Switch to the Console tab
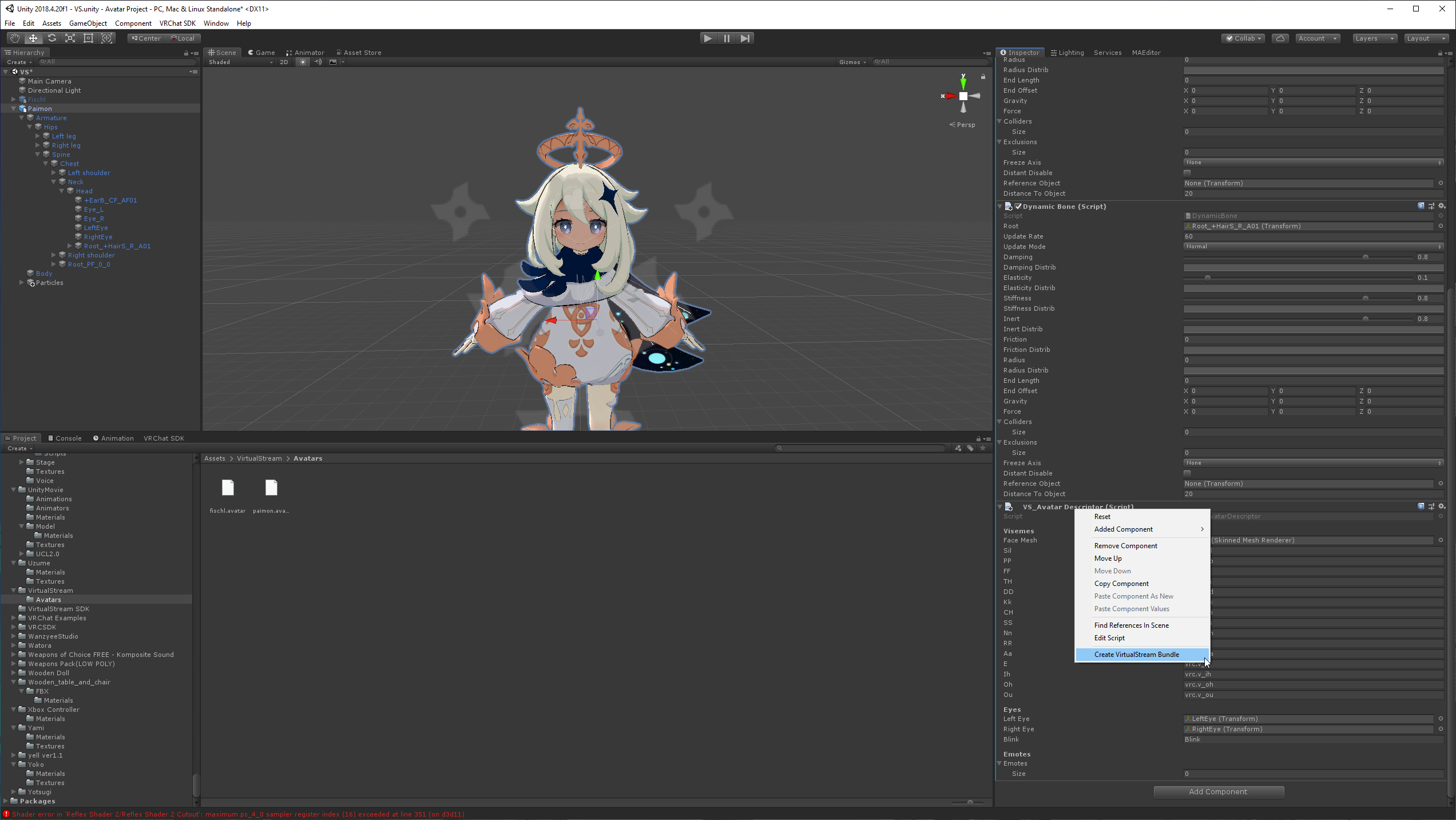This screenshot has width=1456, height=820. 65,438
